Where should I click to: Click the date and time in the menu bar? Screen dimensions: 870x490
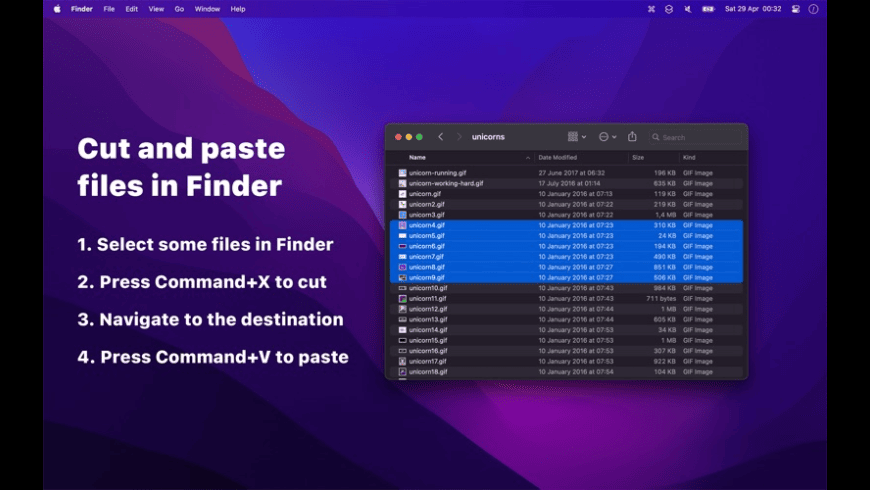[753, 9]
